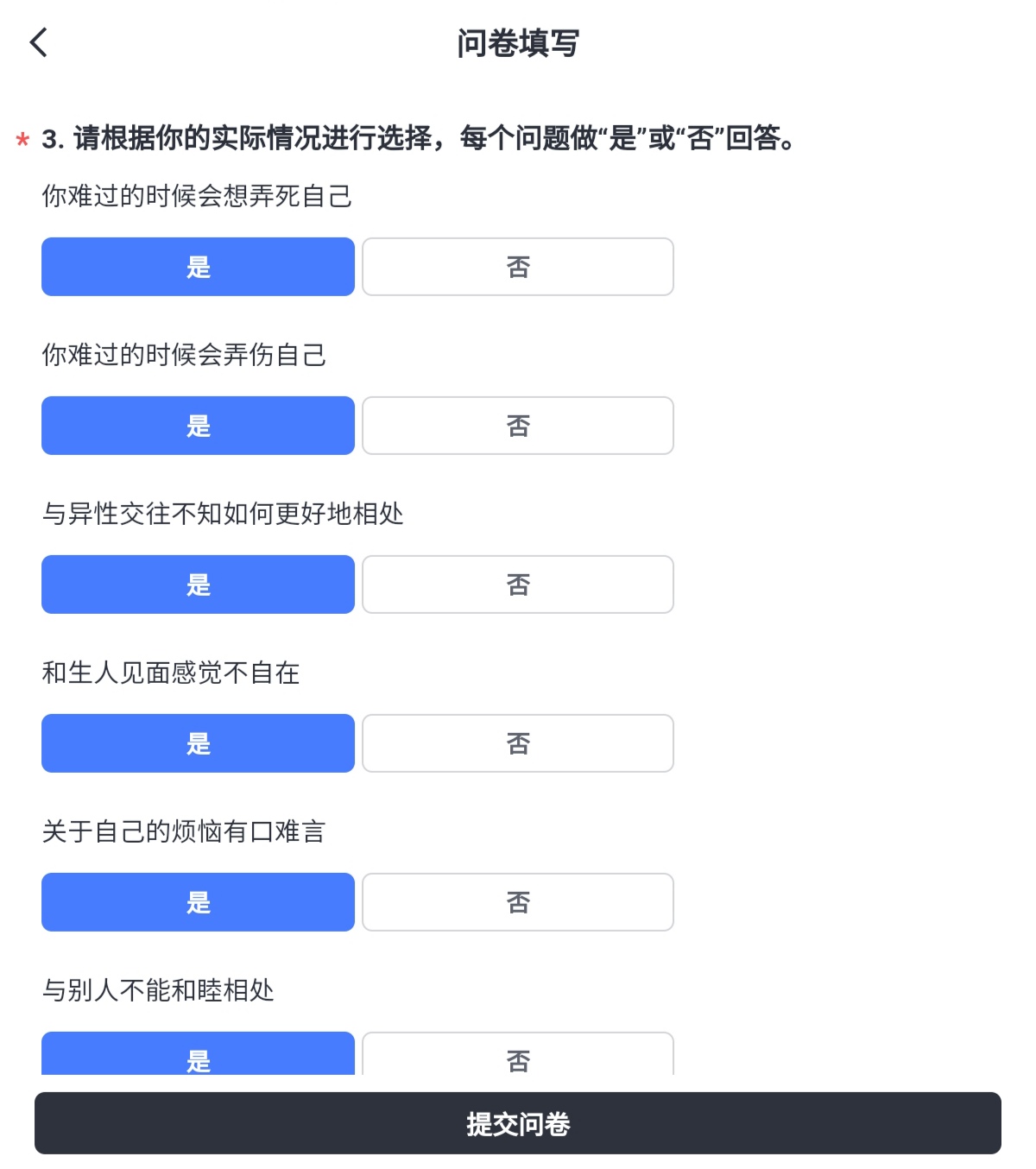
Task: Select 否 for 你难过的时候会想弄死自己
Action: [x=517, y=267]
